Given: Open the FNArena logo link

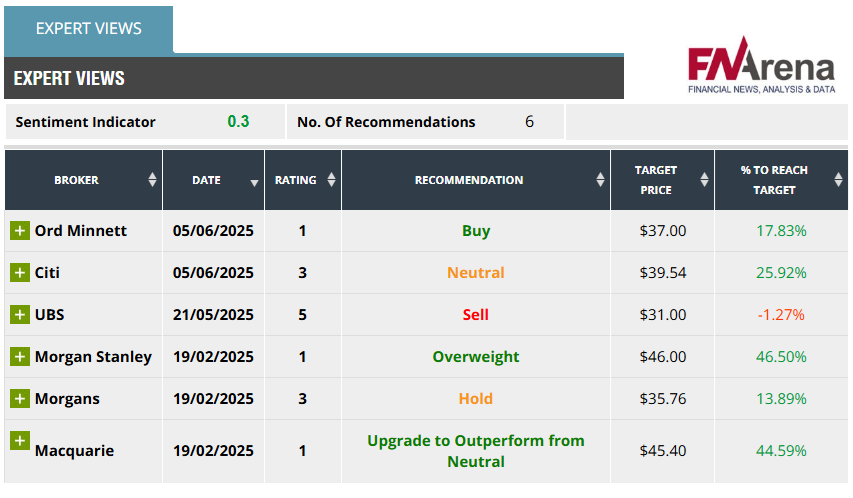Looking at the screenshot, I should pyautogui.click(x=760, y=68).
